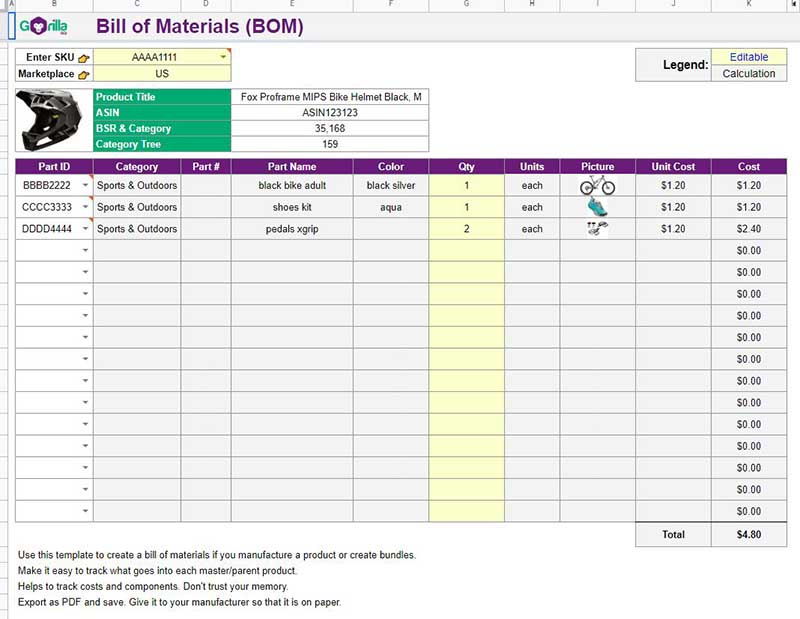Click the Gorilla logo icon
This screenshot has height=619, width=800.
click(43, 26)
